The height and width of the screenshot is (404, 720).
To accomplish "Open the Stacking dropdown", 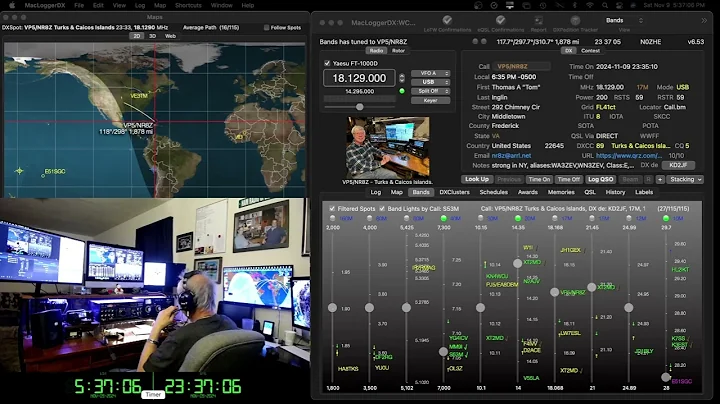I will pyautogui.click(x=686, y=180).
